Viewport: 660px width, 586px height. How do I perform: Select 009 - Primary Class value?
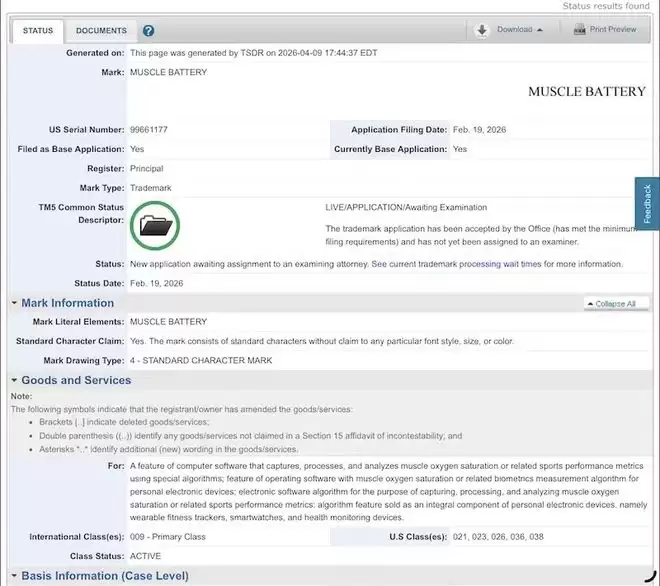point(168,537)
